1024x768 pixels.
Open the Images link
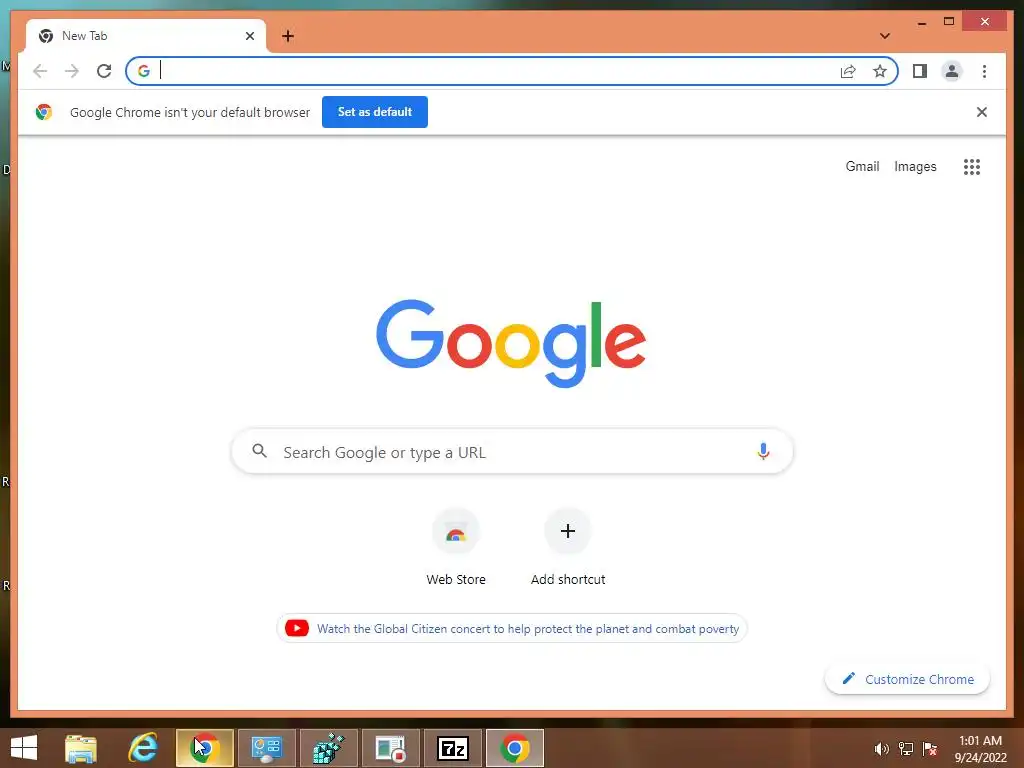pyautogui.click(x=915, y=167)
